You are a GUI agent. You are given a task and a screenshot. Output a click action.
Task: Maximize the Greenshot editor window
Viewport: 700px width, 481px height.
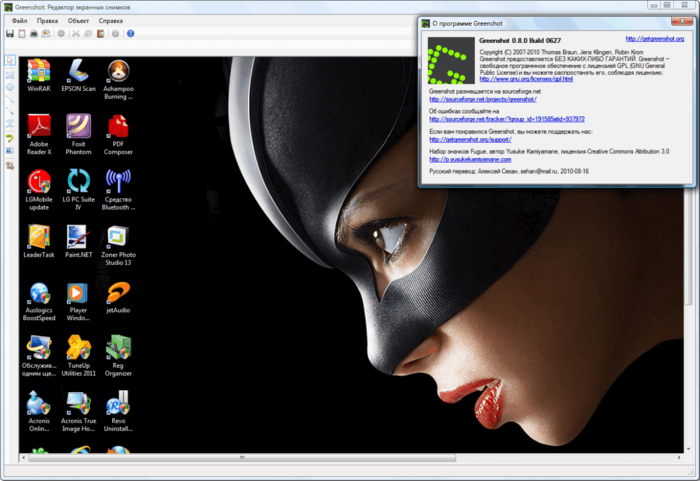click(x=667, y=5)
